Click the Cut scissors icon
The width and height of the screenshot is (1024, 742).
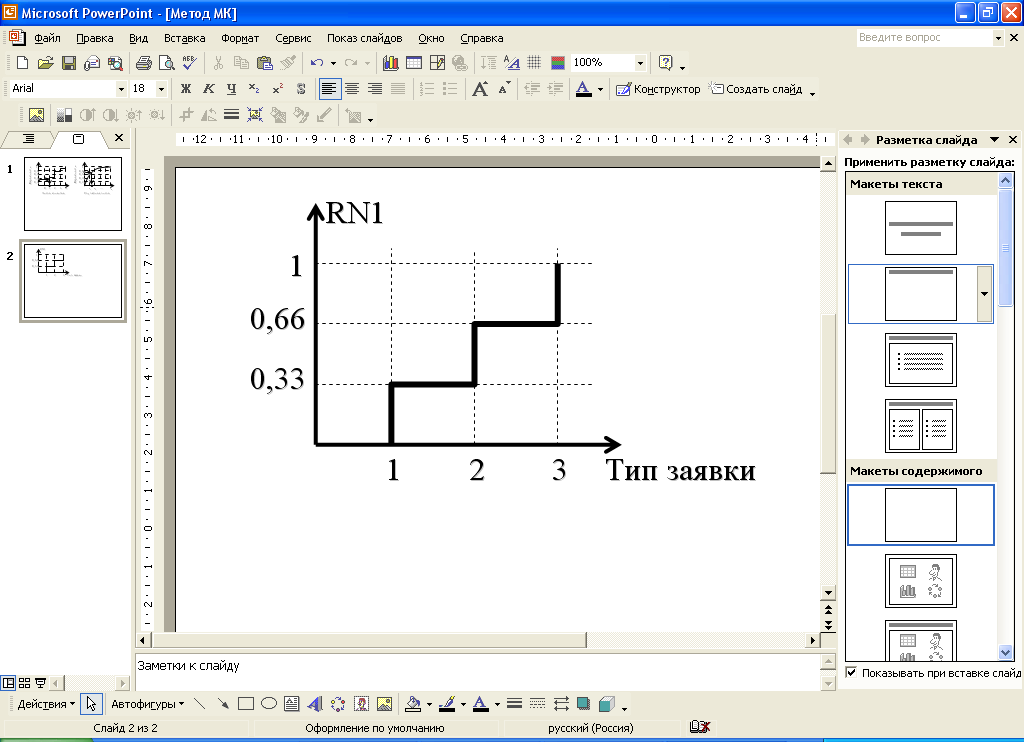(x=218, y=63)
